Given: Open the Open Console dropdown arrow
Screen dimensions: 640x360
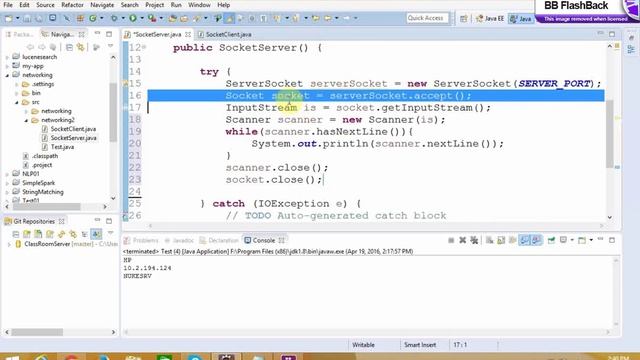Looking at the screenshot, I should pyautogui.click(x=591, y=240).
